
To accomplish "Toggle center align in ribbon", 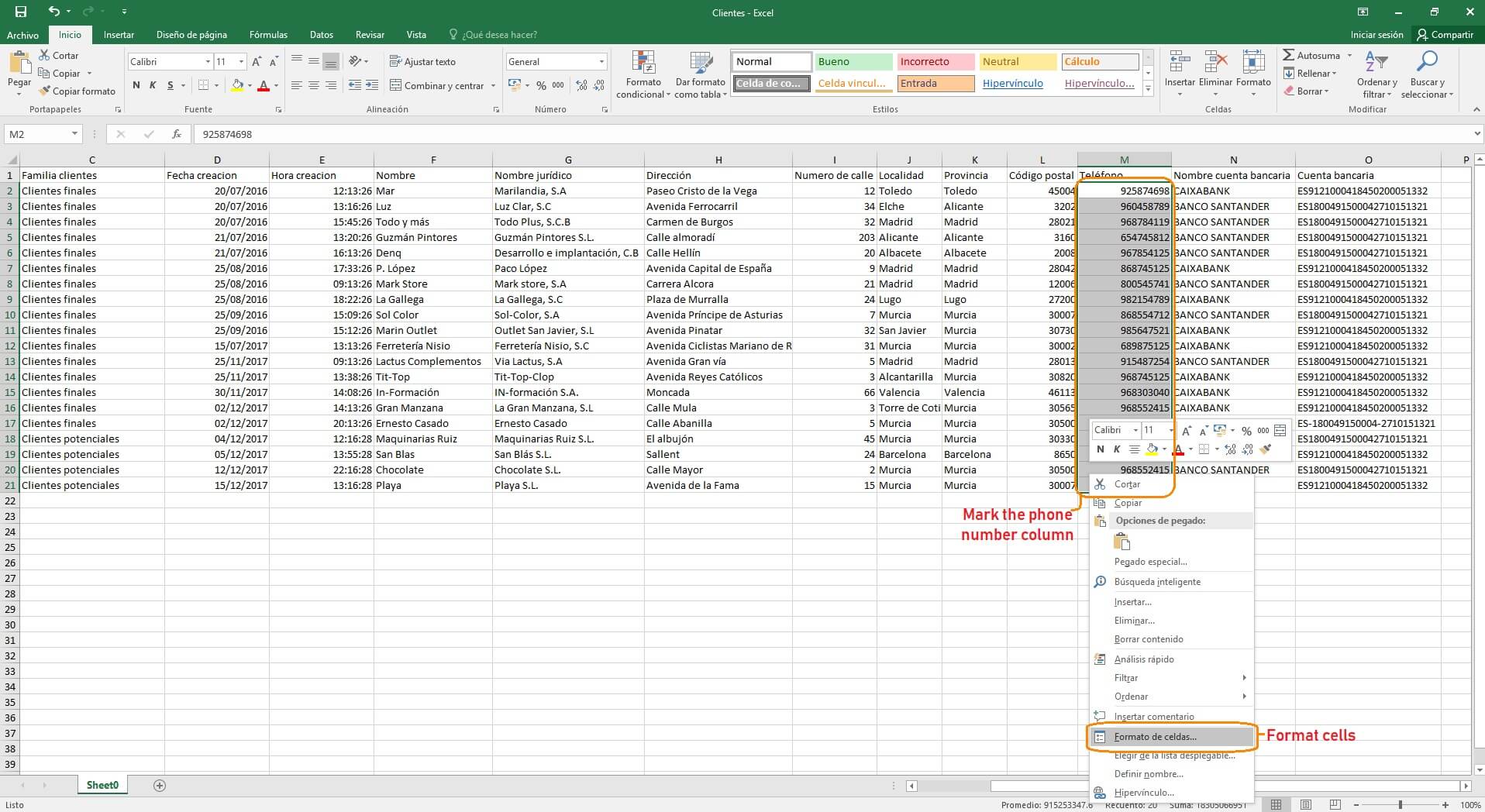I will point(313,85).
